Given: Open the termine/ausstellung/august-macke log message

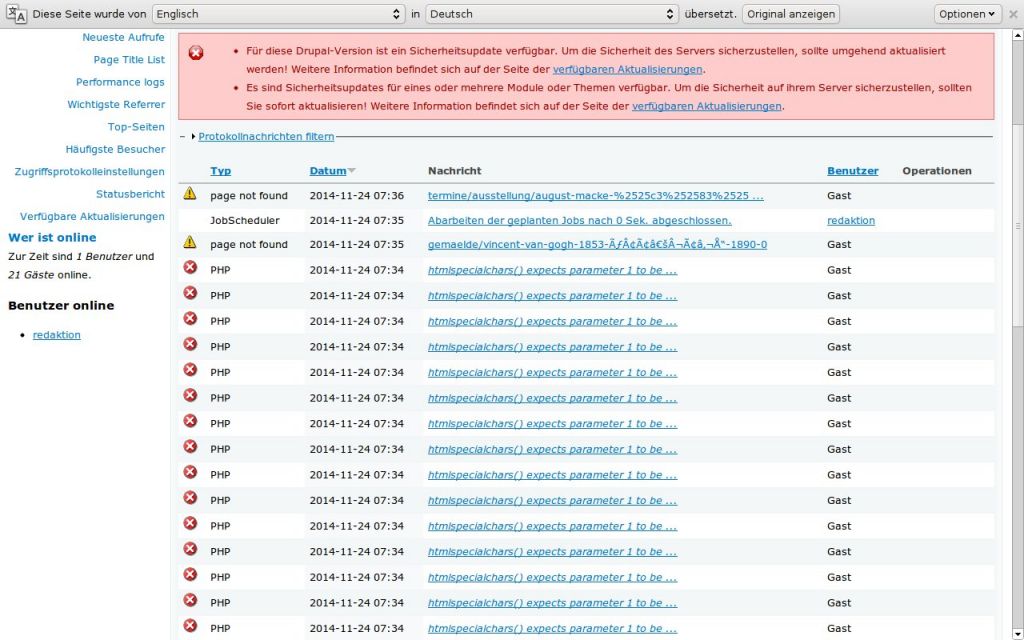Looking at the screenshot, I should tap(595, 196).
